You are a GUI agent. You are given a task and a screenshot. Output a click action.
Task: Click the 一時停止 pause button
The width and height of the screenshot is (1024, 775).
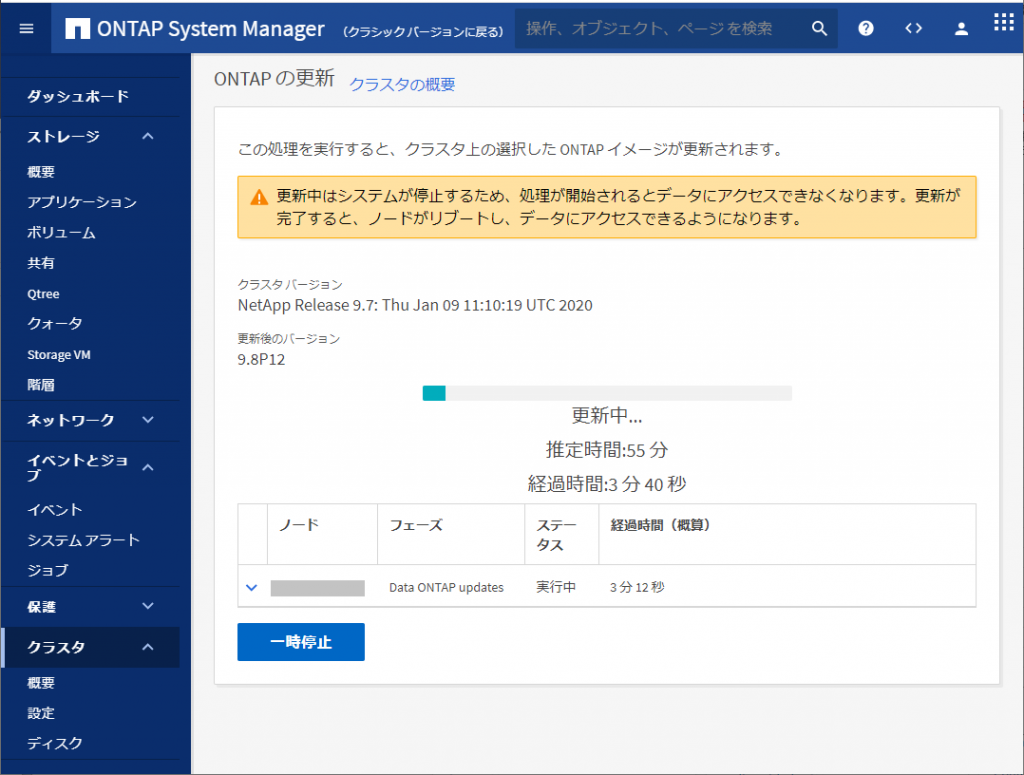pos(301,642)
